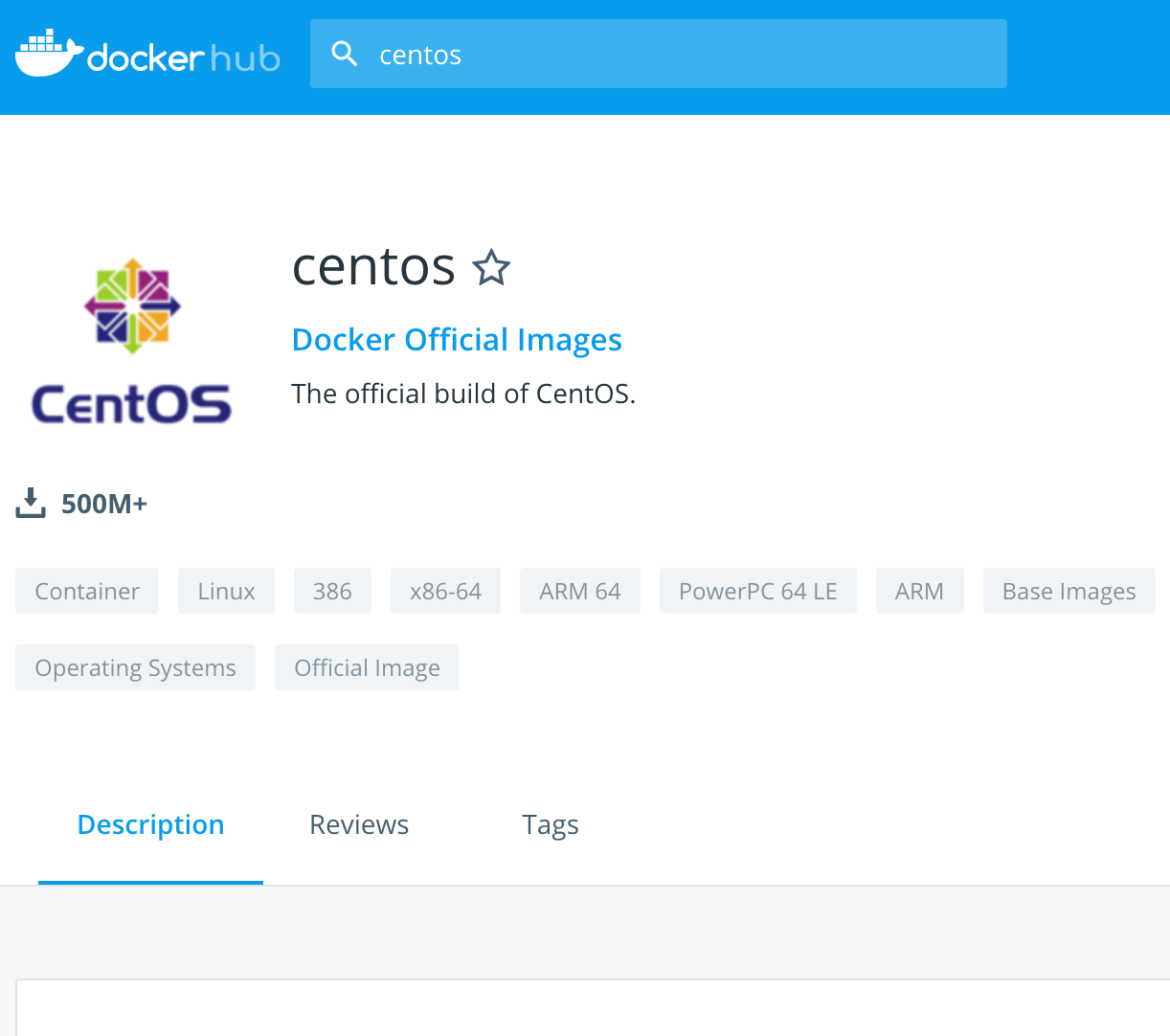Star the centos repository
This screenshot has width=1170, height=1036.
492,267
